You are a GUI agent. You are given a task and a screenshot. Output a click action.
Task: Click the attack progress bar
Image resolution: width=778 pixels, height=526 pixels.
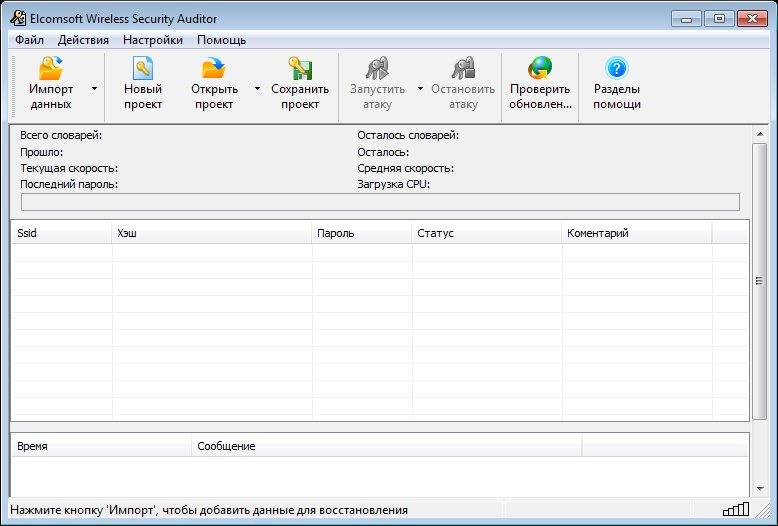click(x=380, y=202)
